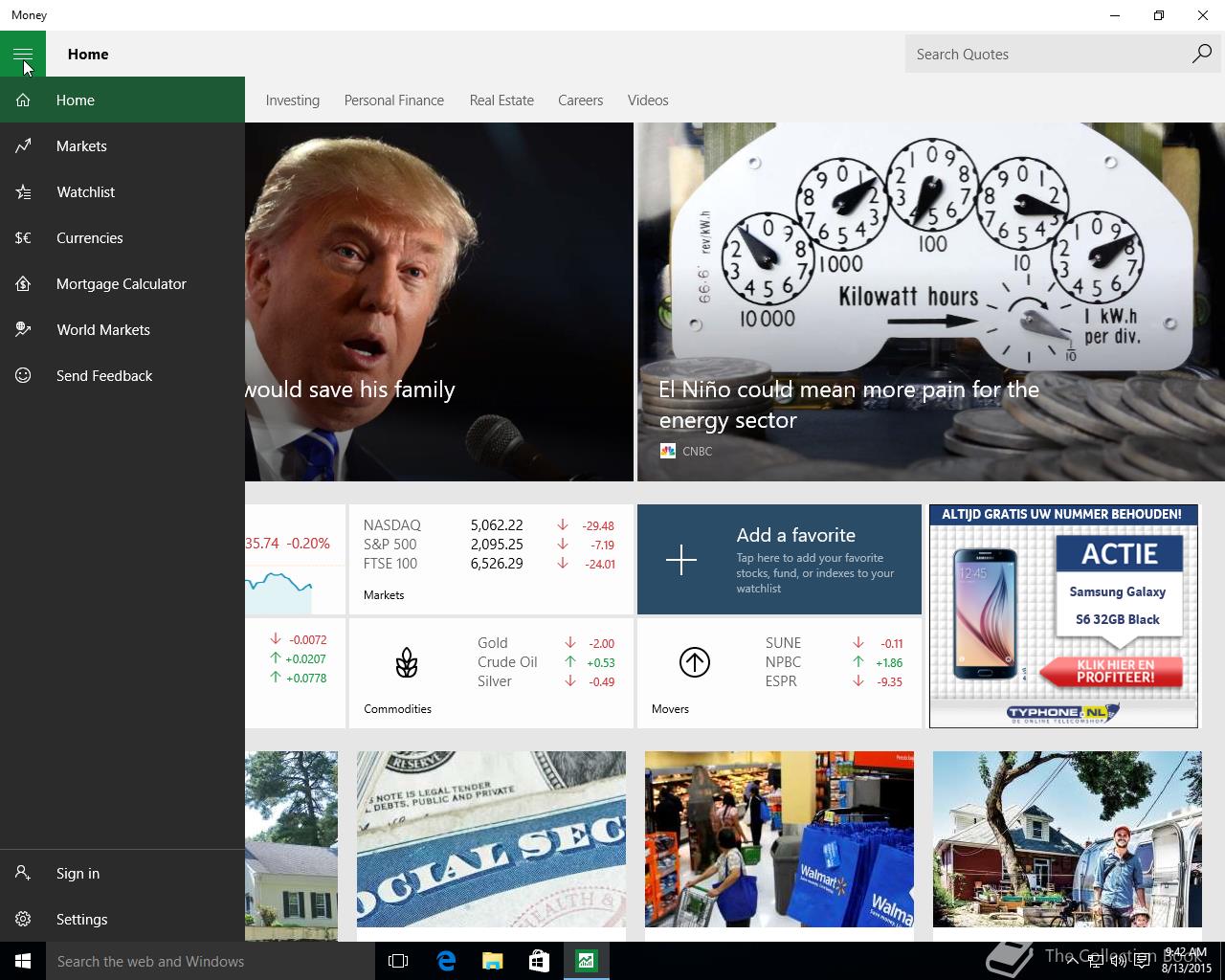
Task: Open the Walmart shopping article thumbnail
Action: [779, 839]
